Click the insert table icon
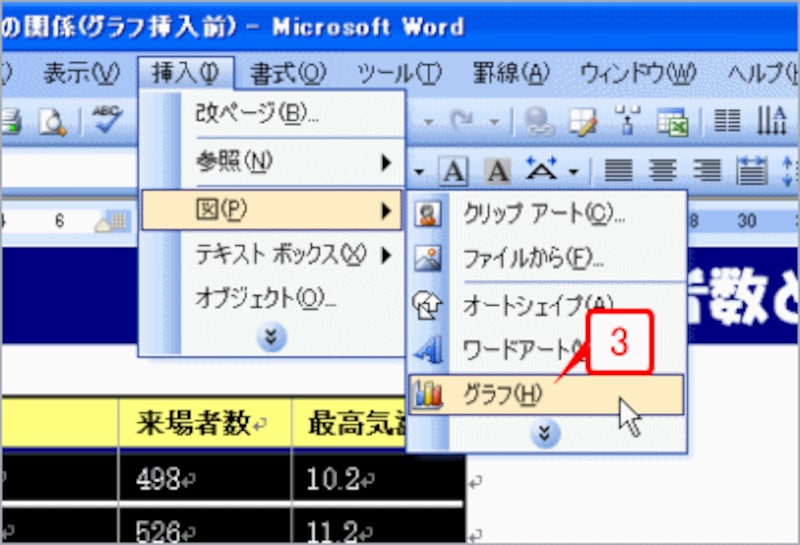 628,120
